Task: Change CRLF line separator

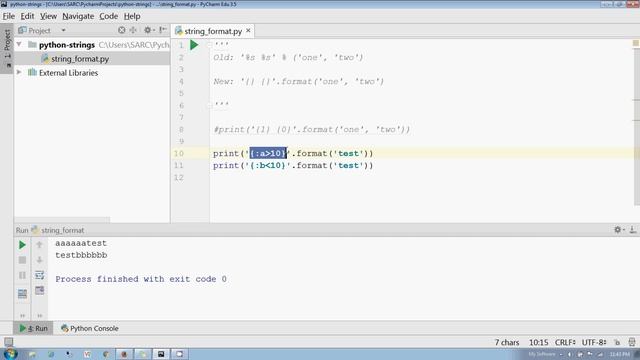Action: pos(565,342)
